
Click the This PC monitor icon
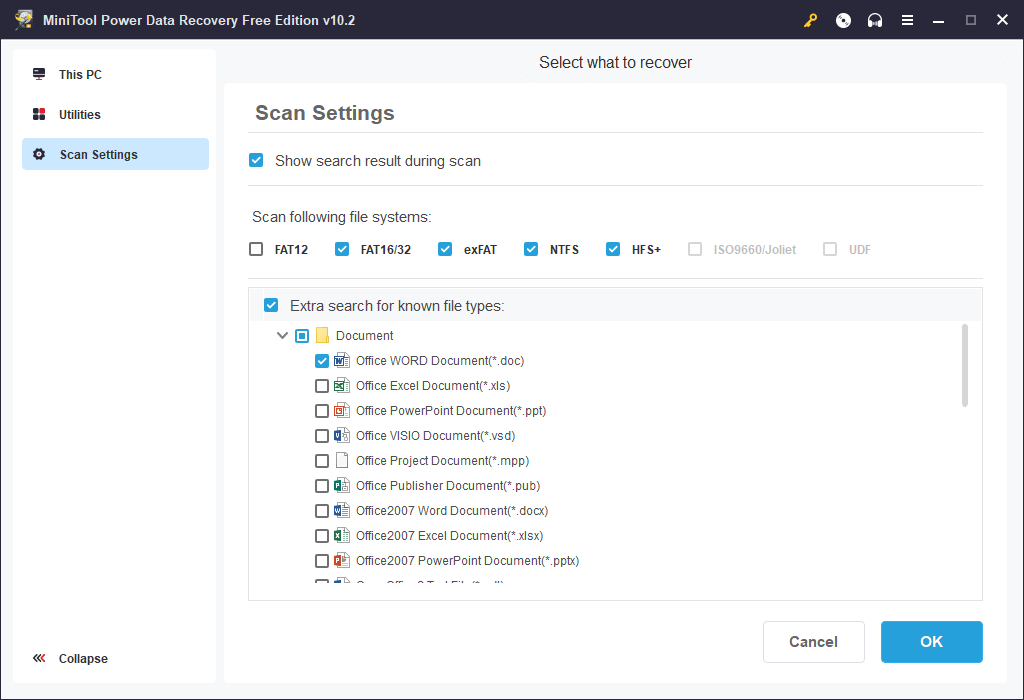pos(39,74)
